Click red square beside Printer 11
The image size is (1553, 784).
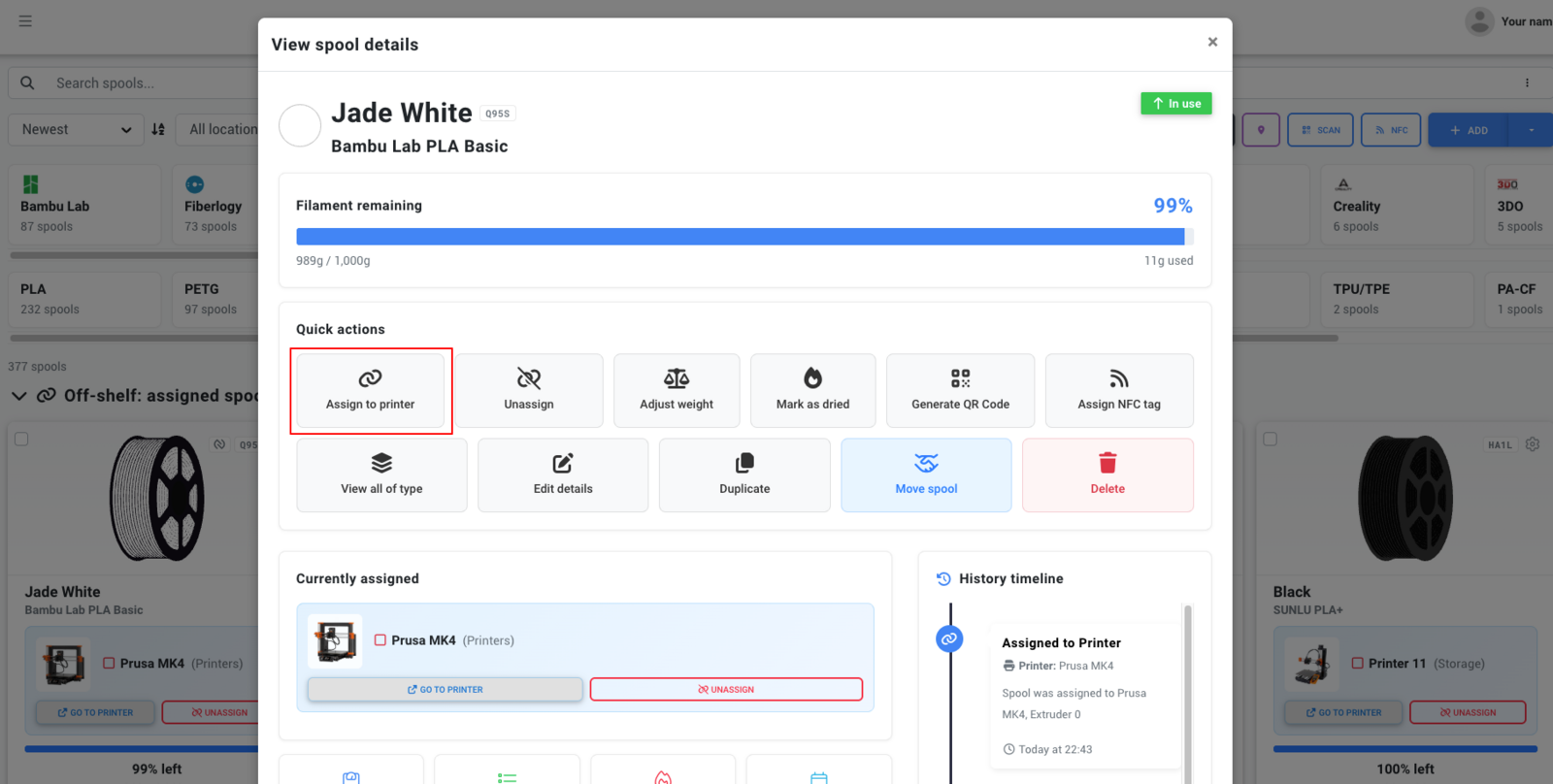(x=1358, y=664)
